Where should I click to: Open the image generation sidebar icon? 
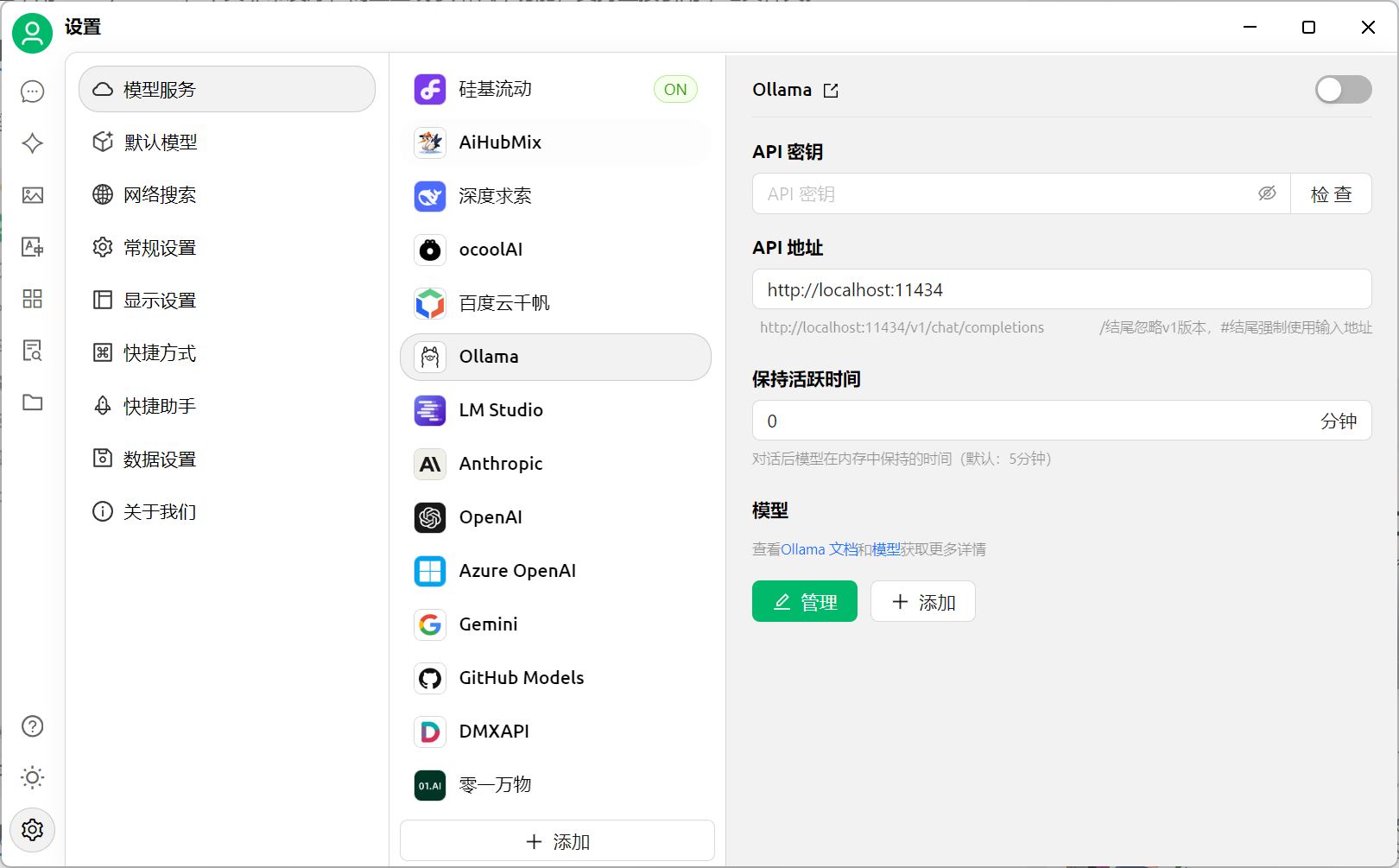(33, 195)
